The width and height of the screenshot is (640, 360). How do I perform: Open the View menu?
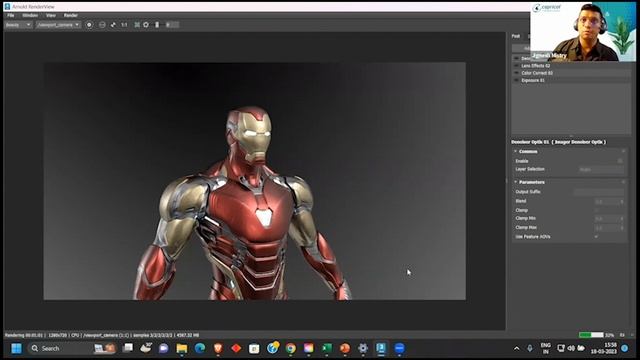pos(51,16)
